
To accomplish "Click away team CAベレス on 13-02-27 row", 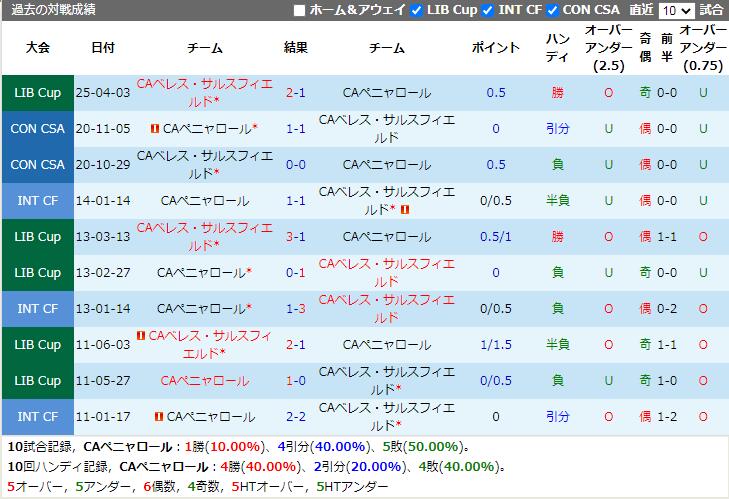I will (x=387, y=273).
